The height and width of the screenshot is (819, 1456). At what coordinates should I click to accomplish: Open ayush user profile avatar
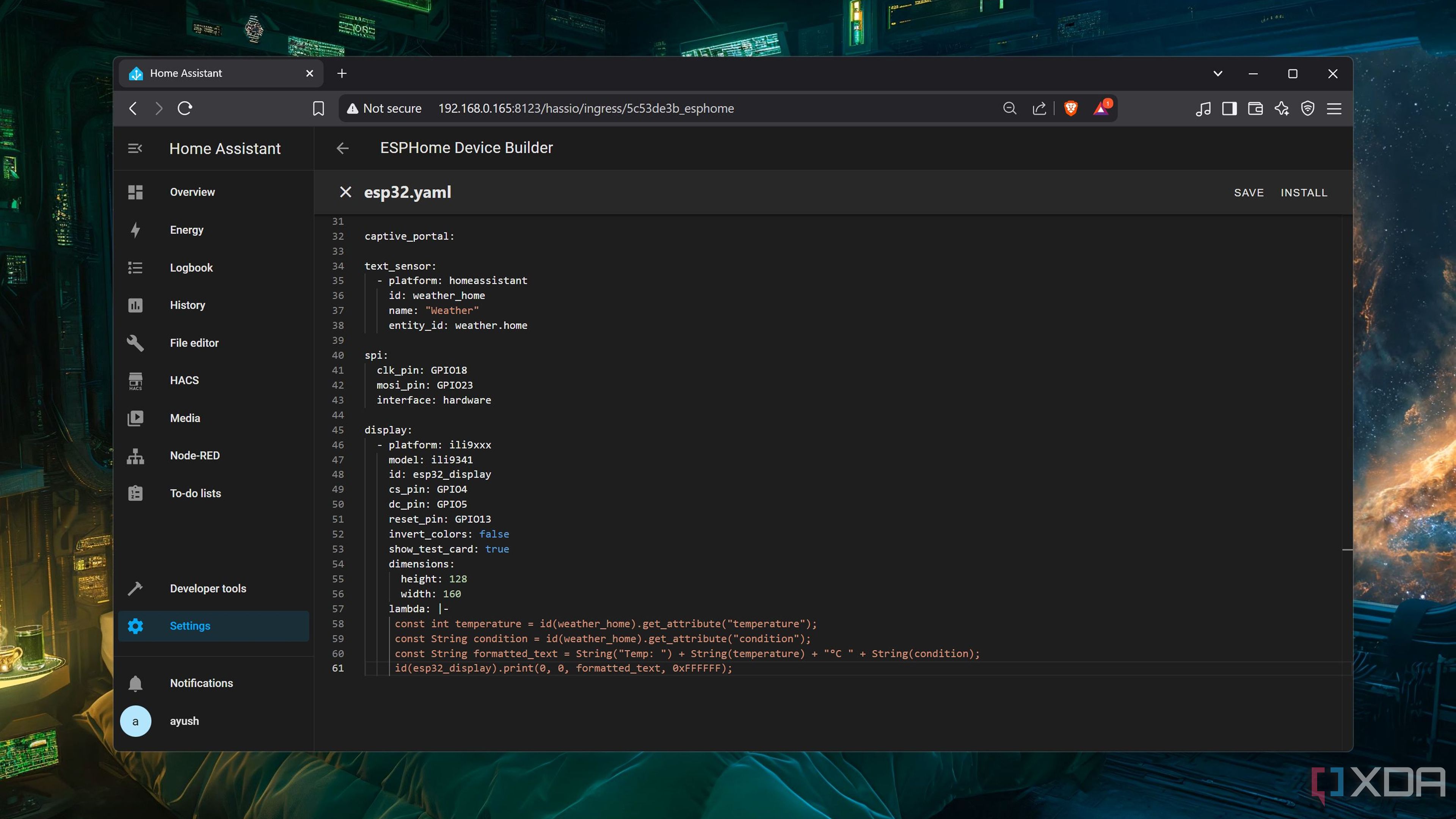[x=135, y=721]
